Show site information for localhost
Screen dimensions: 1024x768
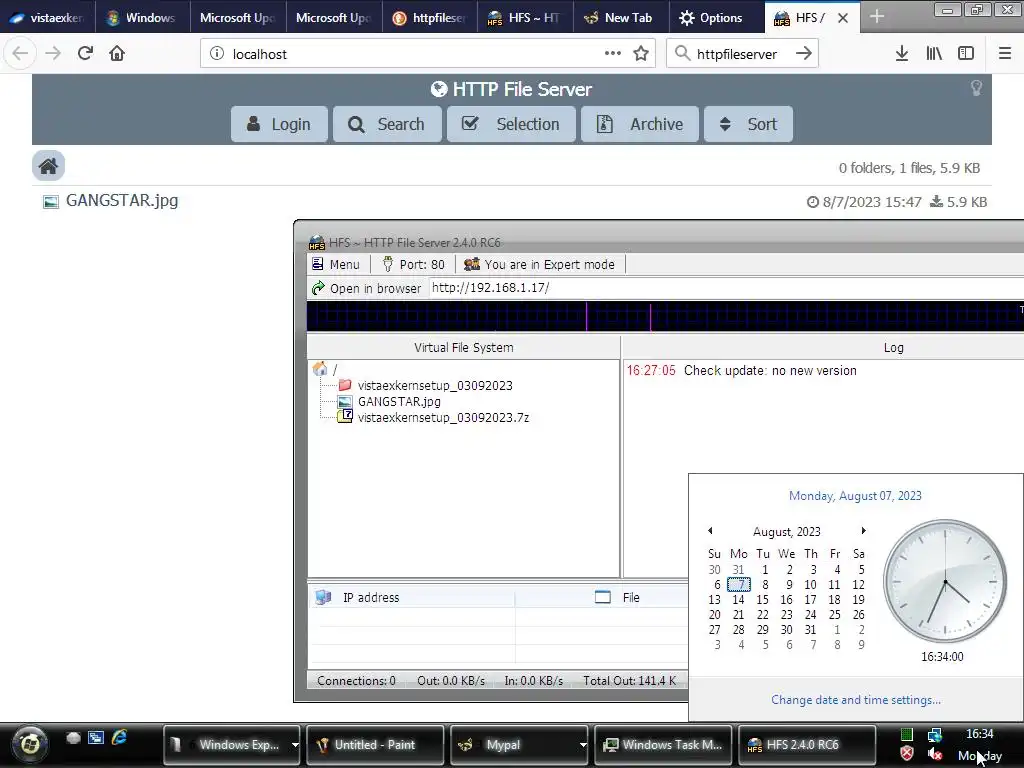217,54
